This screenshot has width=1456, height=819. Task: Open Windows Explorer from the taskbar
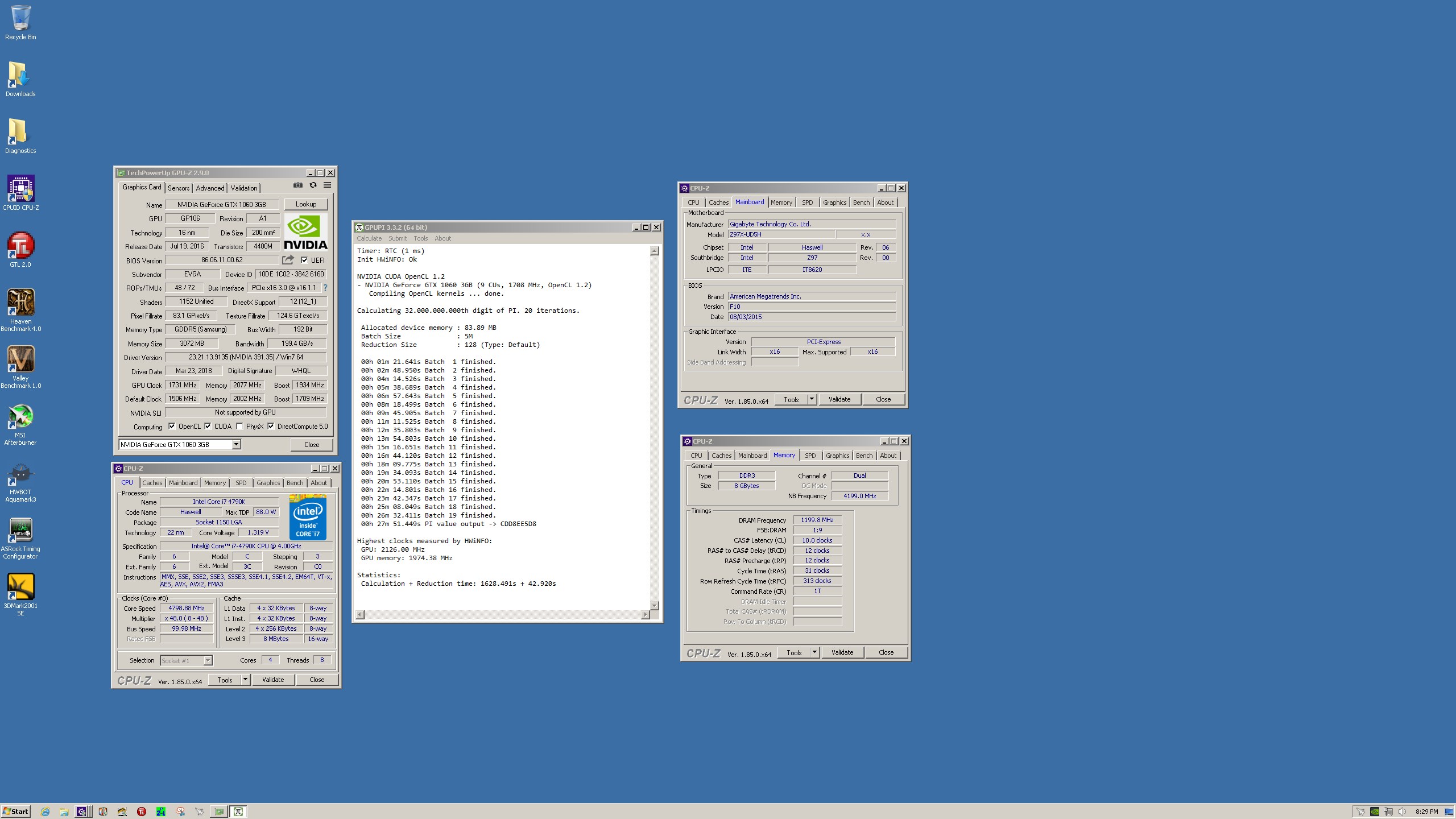coord(64,812)
